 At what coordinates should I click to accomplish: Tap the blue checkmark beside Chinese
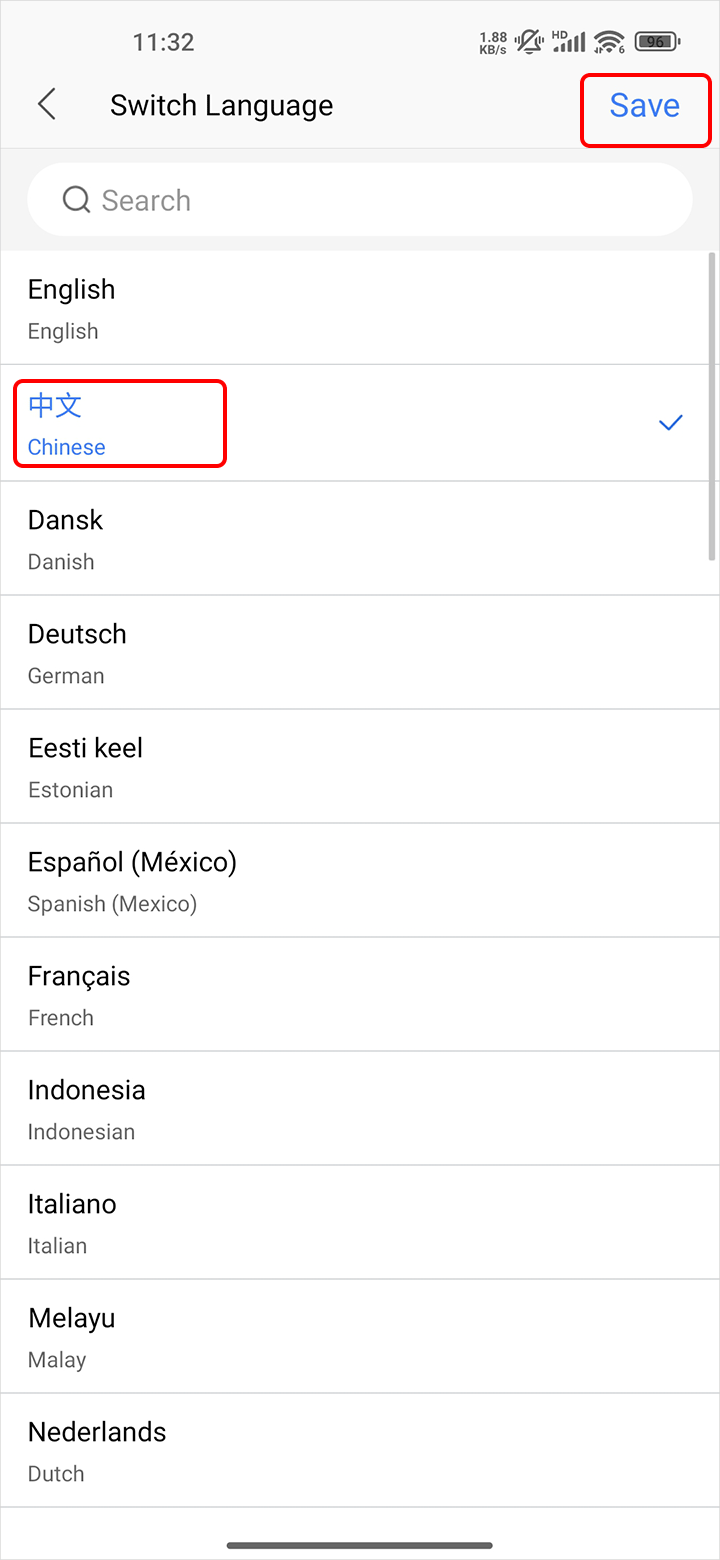point(670,423)
